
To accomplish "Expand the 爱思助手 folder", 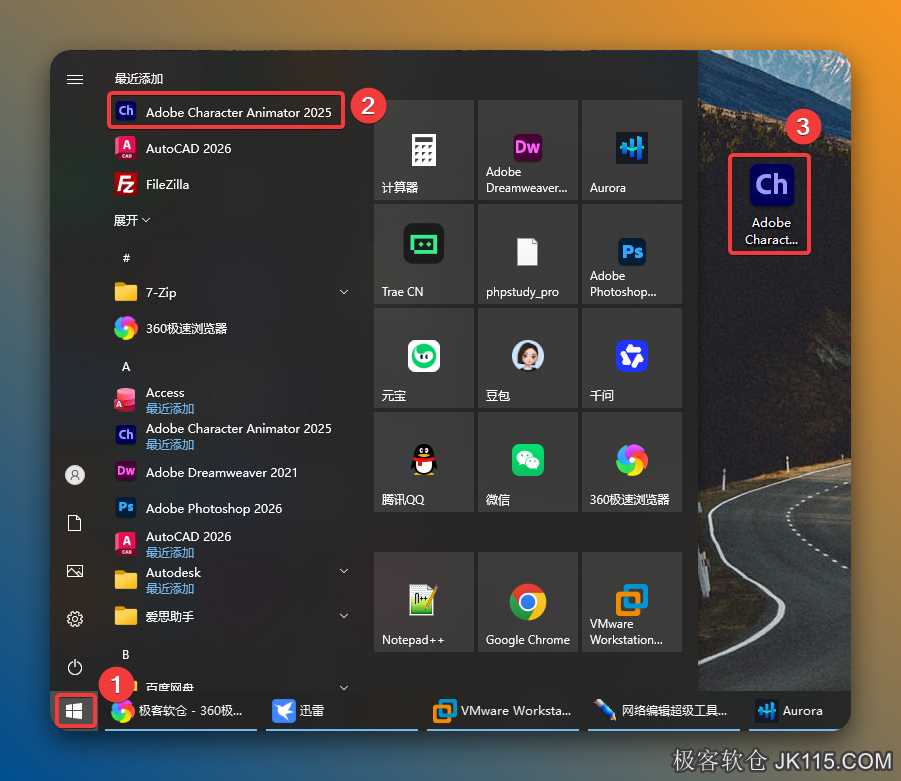I will 230,616.
